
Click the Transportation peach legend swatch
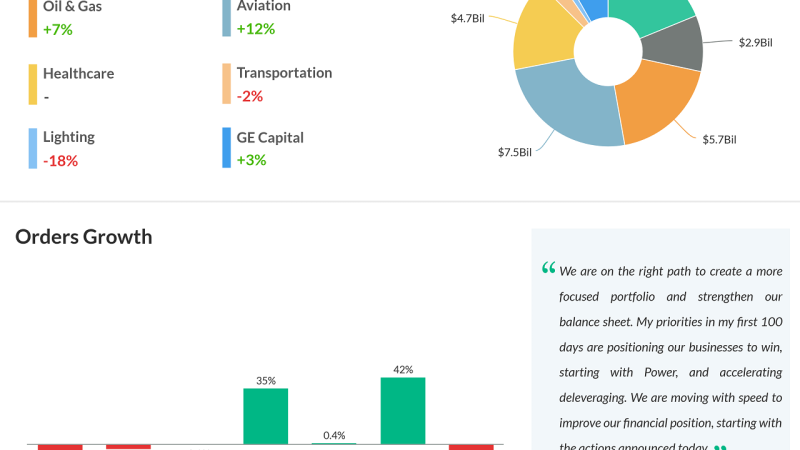pos(227,84)
